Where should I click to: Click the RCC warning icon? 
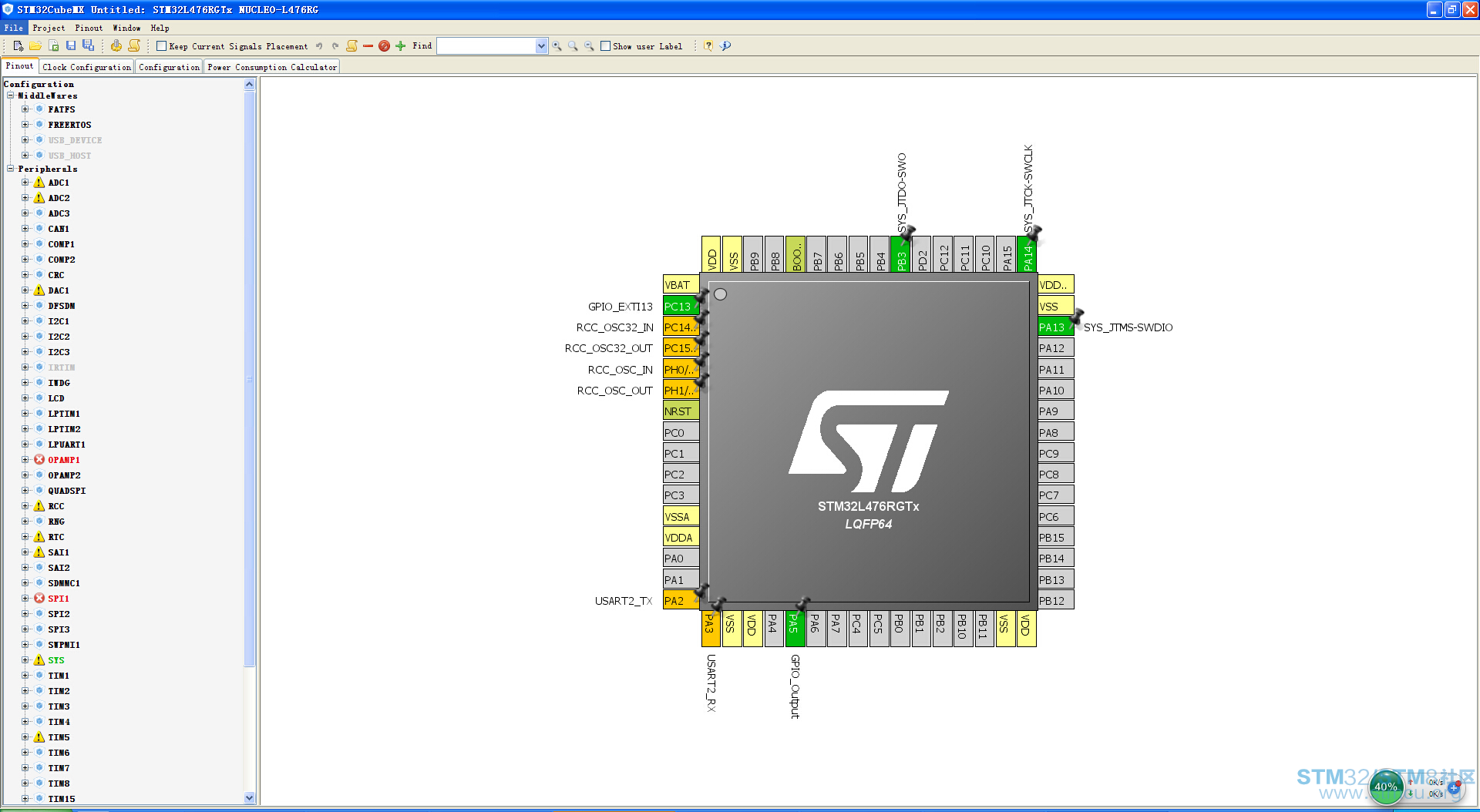[x=39, y=506]
